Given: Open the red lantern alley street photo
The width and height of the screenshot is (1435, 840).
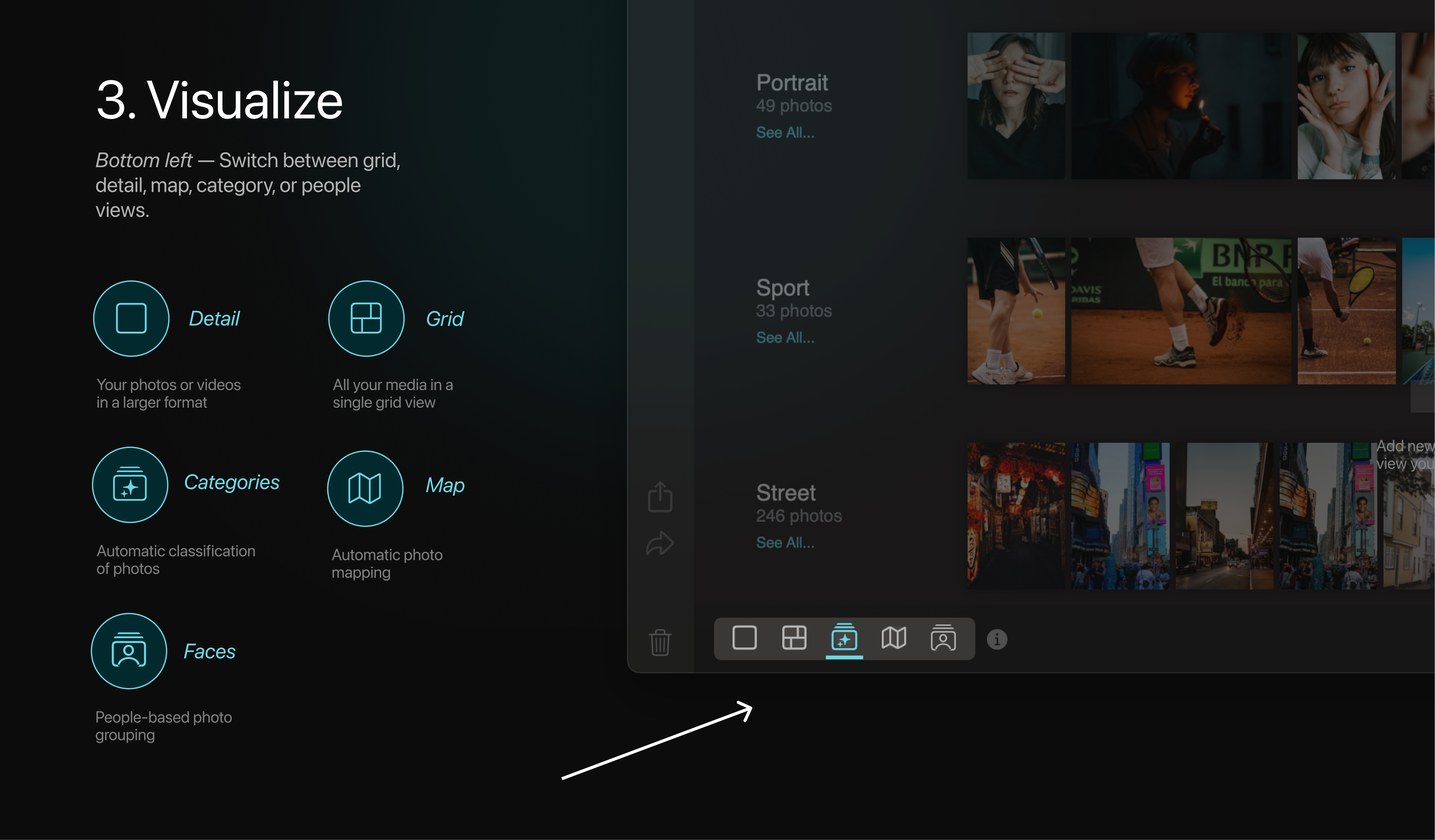Looking at the screenshot, I should tap(1016, 516).
